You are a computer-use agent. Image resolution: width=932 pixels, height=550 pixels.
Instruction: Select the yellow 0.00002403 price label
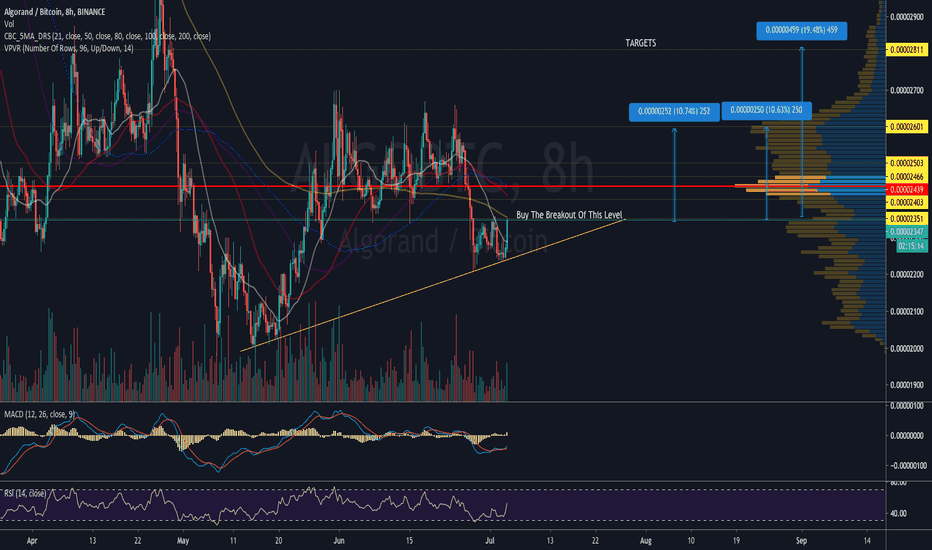(x=906, y=203)
